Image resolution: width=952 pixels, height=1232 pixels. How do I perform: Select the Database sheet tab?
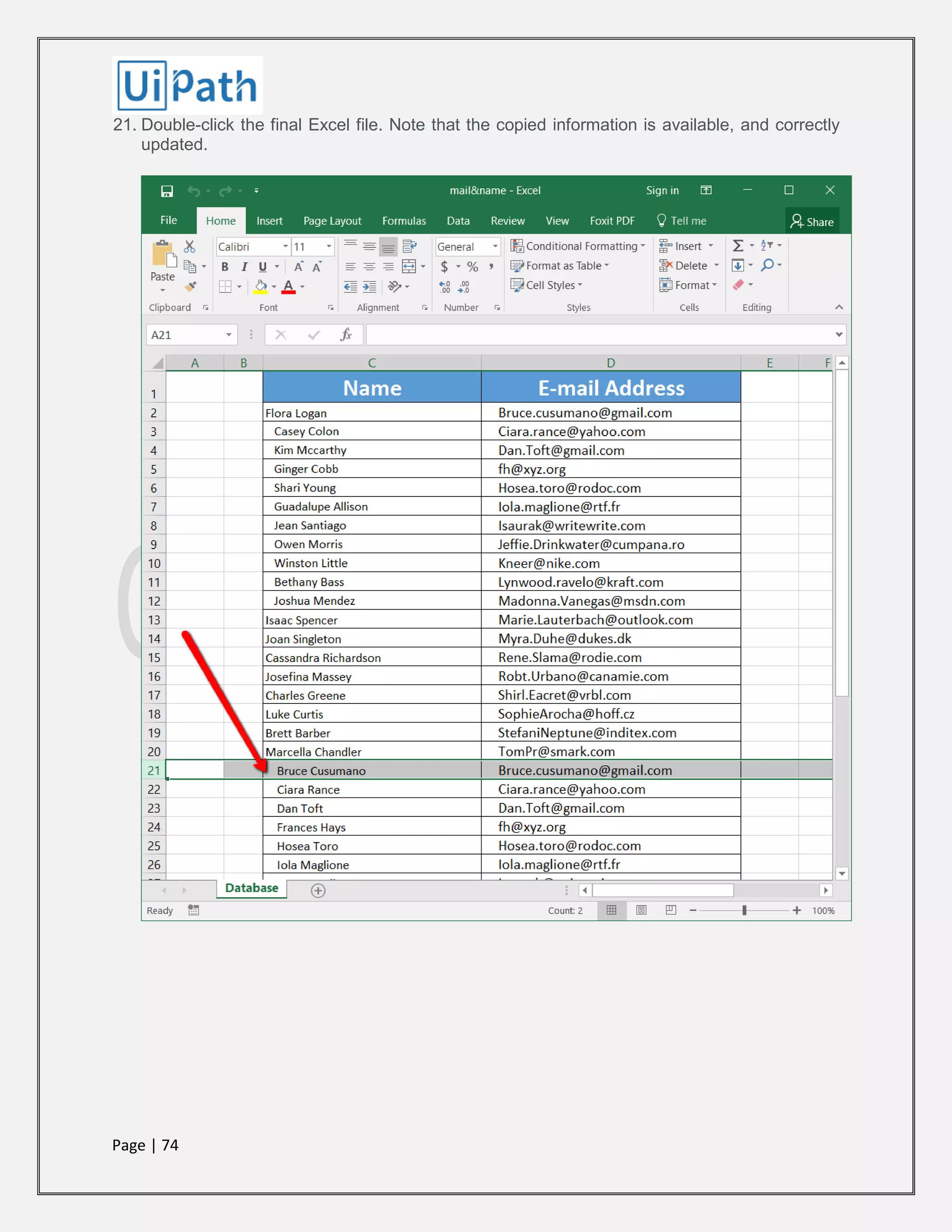pos(251,888)
